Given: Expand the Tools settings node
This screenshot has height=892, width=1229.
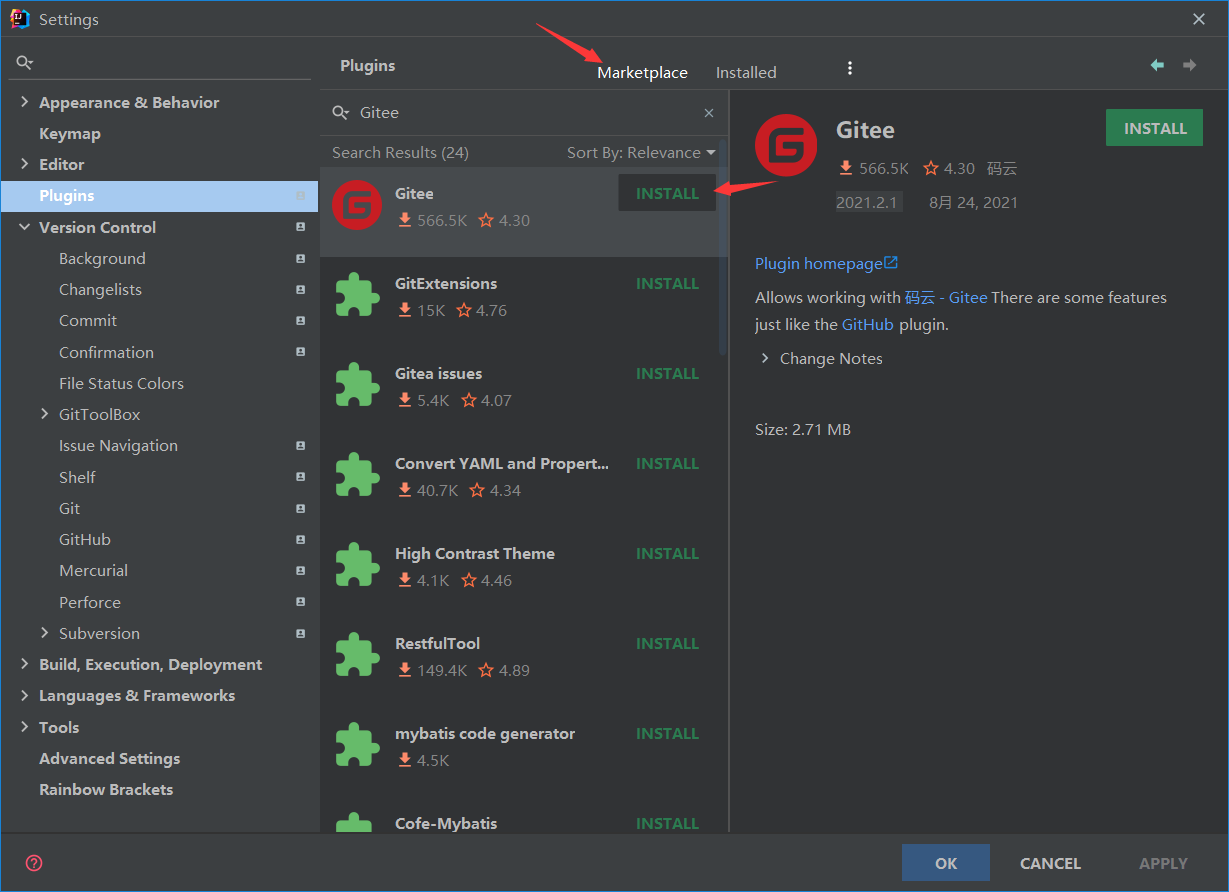Looking at the screenshot, I should pos(24,727).
